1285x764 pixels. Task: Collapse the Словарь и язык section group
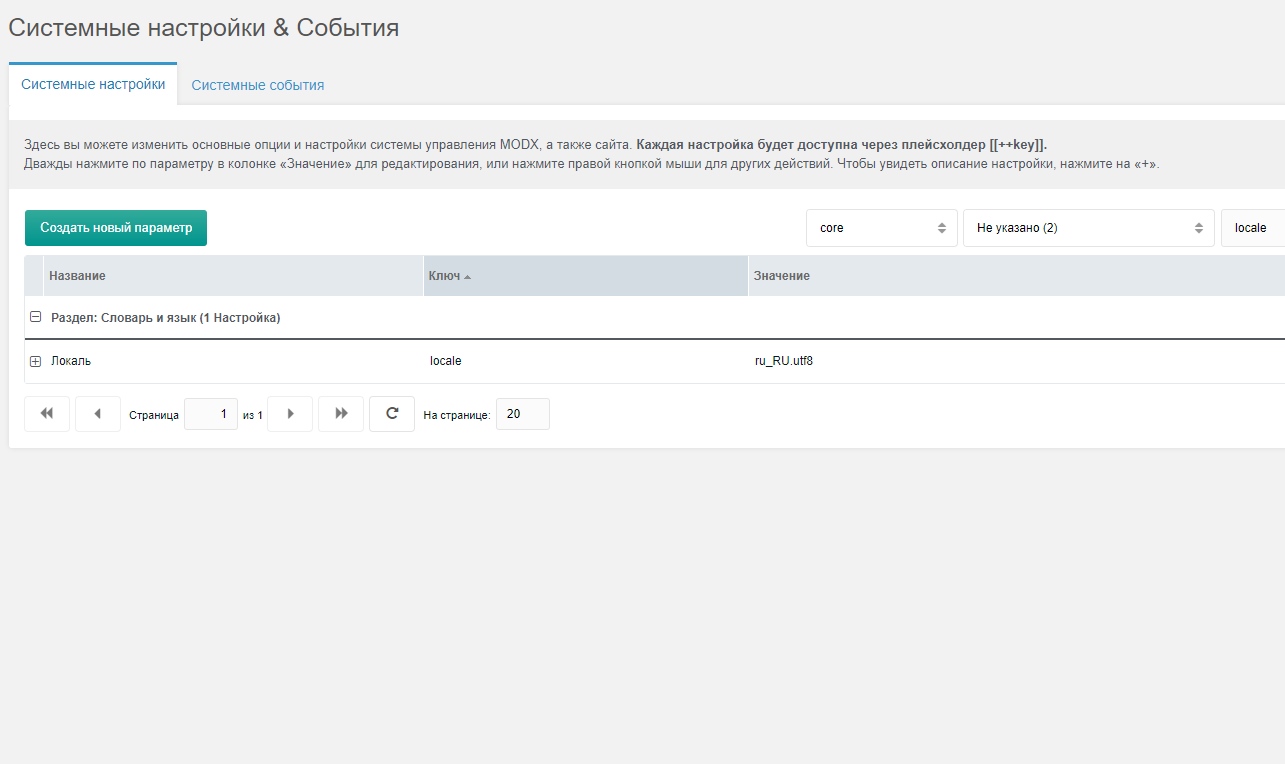pyautogui.click(x=35, y=318)
